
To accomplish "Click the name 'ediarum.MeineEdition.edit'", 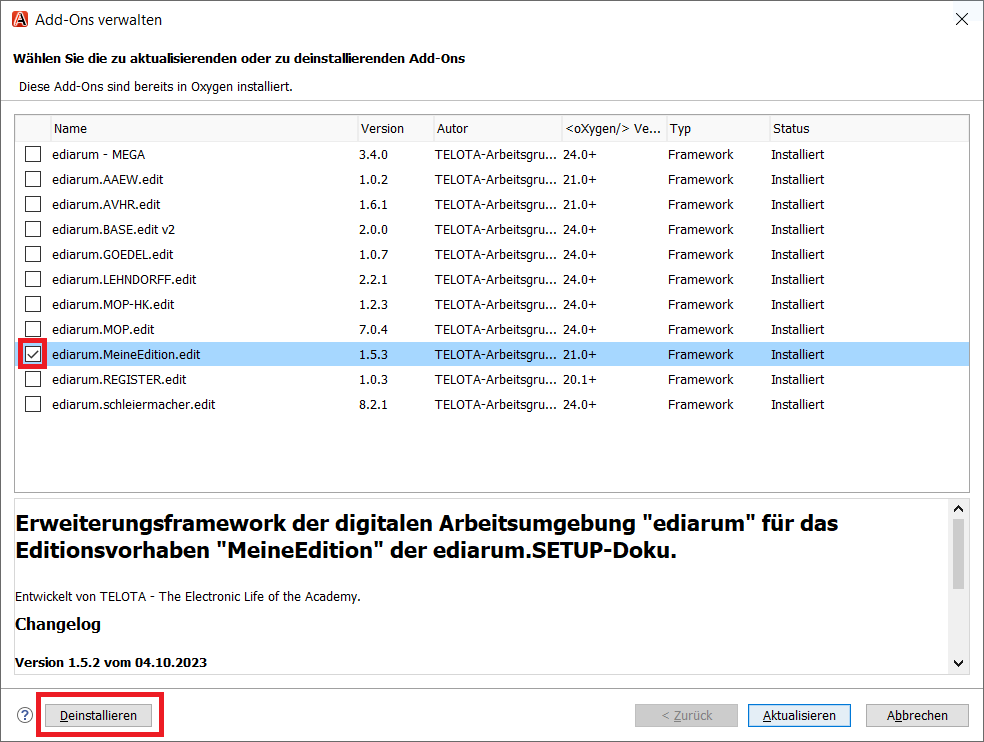I will click(126, 355).
